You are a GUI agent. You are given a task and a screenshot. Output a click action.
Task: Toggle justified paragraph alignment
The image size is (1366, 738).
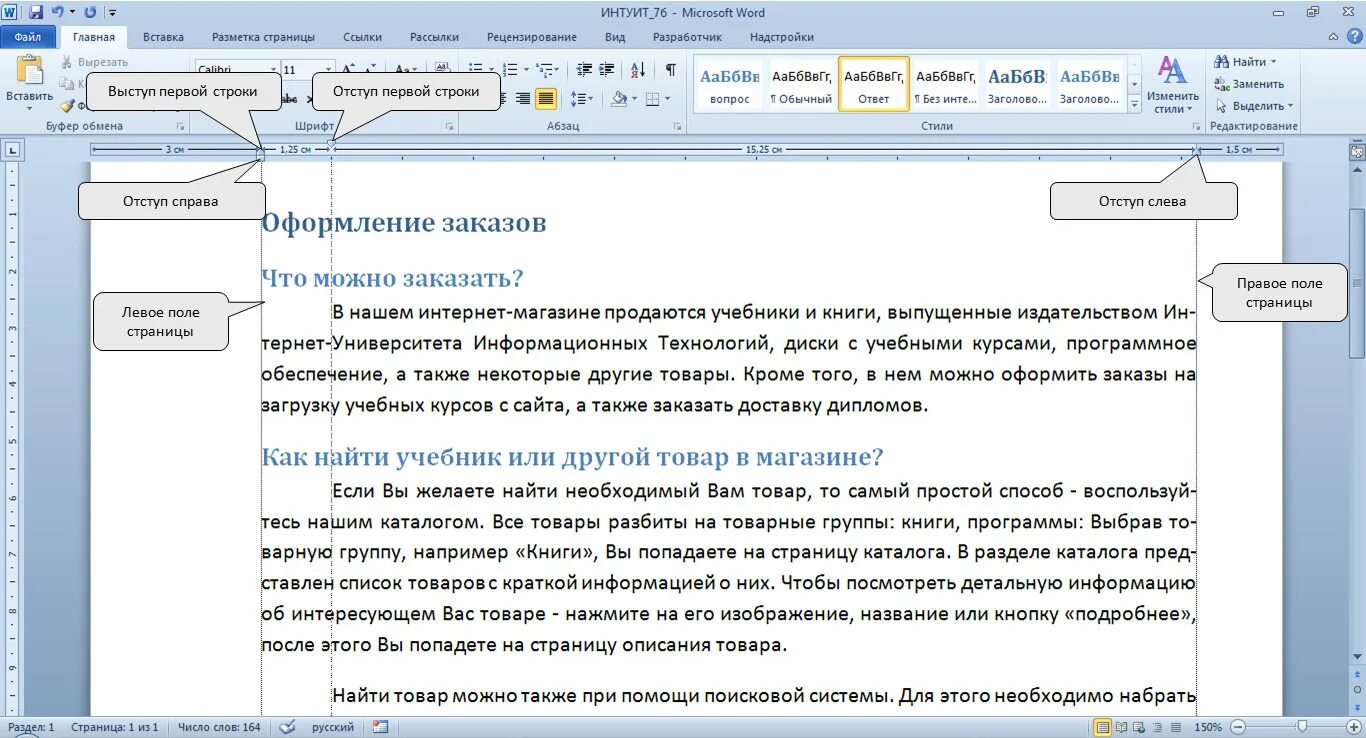pos(545,97)
